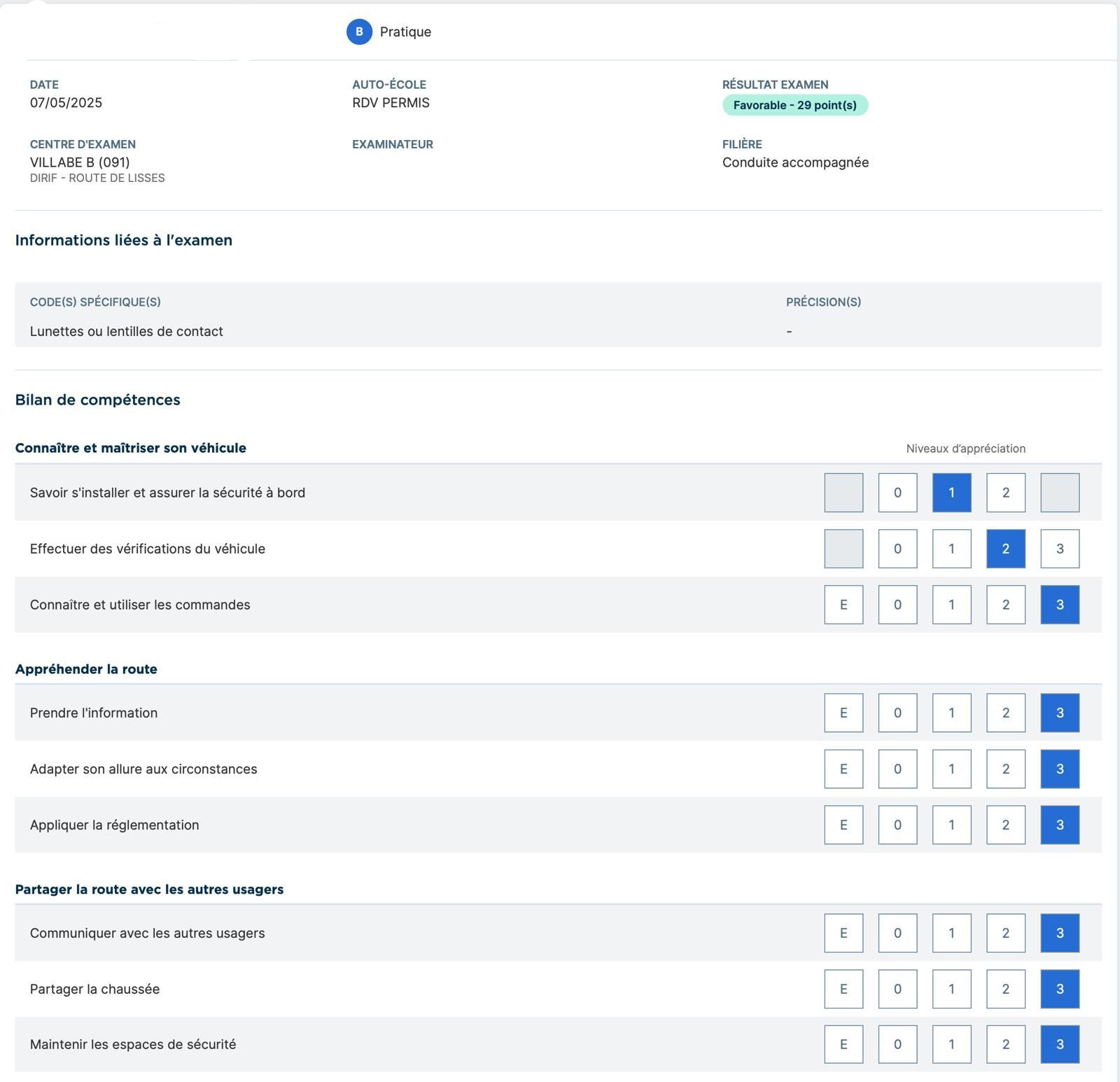The width and height of the screenshot is (1120, 1082).
Task: Click the blank first box in Savoir s'installer row
Action: pos(843,493)
